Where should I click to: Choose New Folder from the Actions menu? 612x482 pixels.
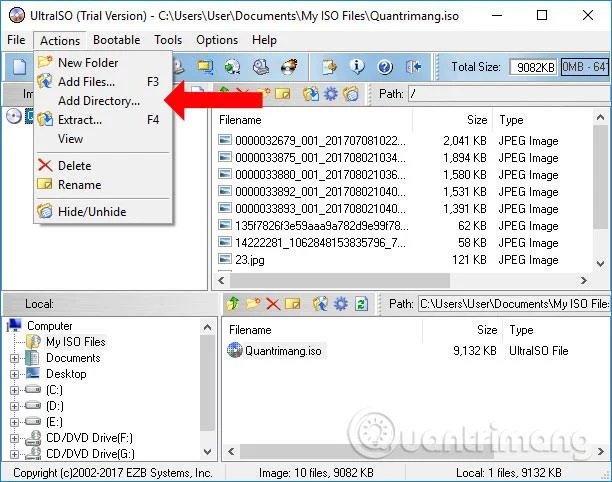pyautogui.click(x=103, y=62)
